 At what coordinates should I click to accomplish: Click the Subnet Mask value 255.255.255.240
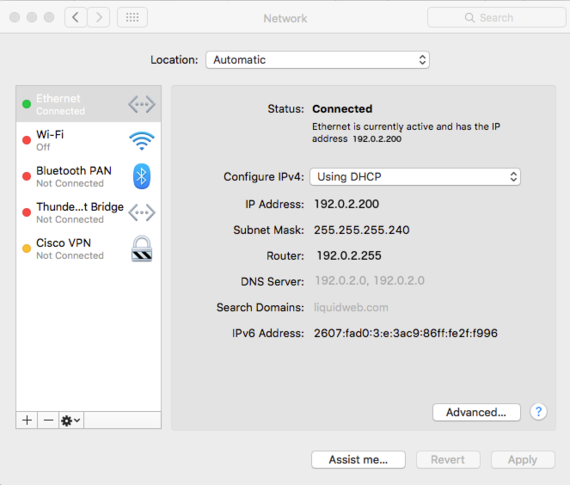(x=362, y=230)
